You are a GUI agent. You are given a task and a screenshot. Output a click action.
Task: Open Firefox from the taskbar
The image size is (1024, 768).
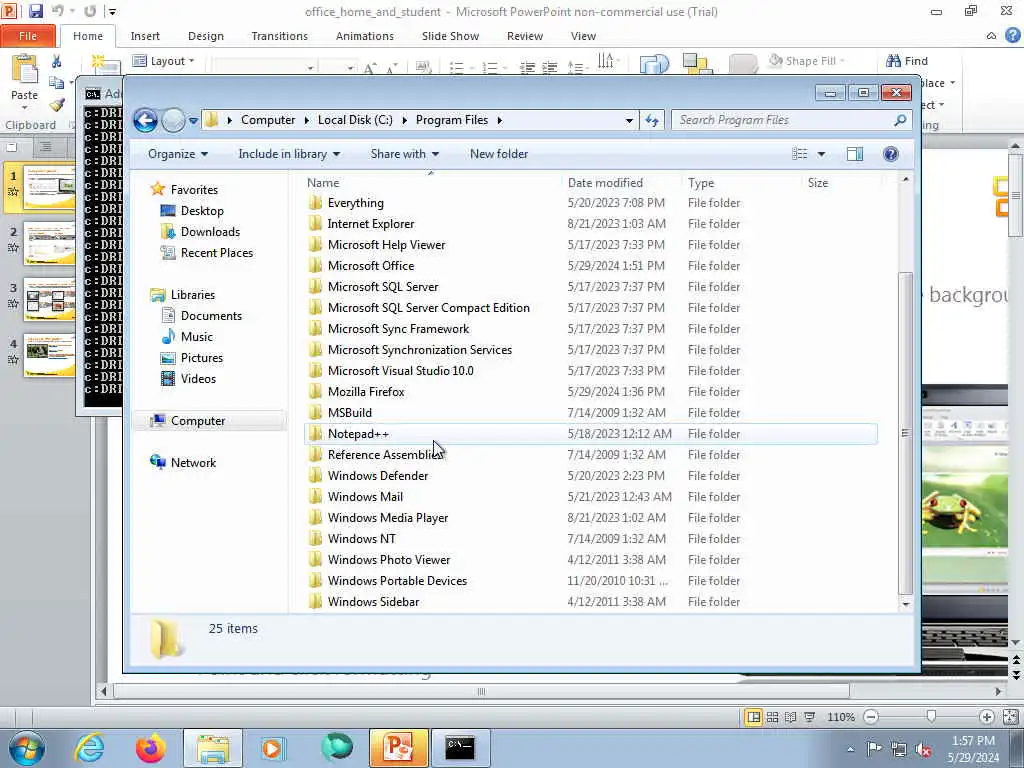[x=150, y=748]
